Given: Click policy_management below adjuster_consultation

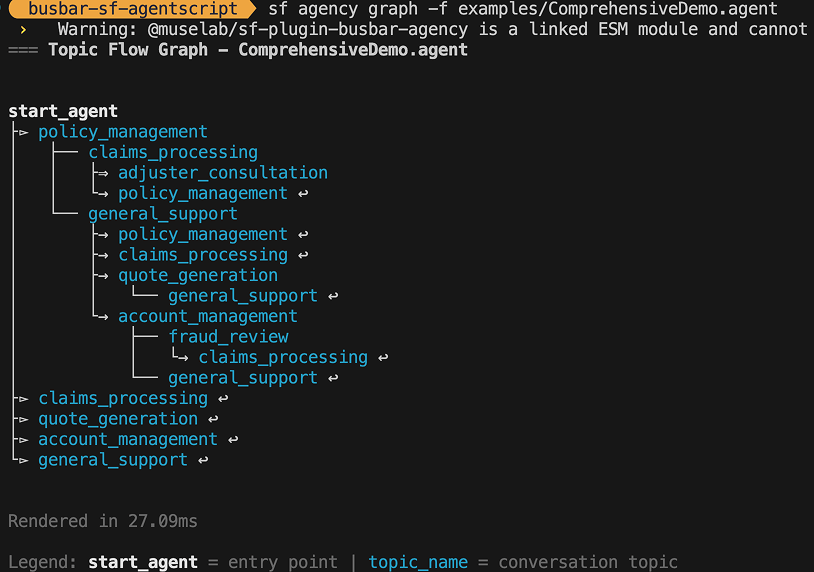Looking at the screenshot, I should [202, 194].
